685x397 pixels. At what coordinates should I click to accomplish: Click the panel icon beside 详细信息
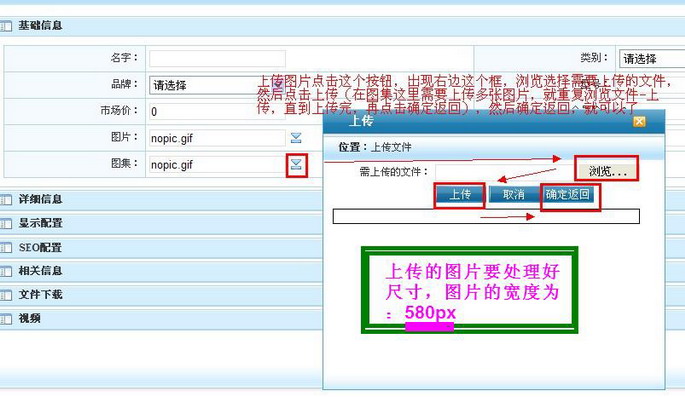6,200
